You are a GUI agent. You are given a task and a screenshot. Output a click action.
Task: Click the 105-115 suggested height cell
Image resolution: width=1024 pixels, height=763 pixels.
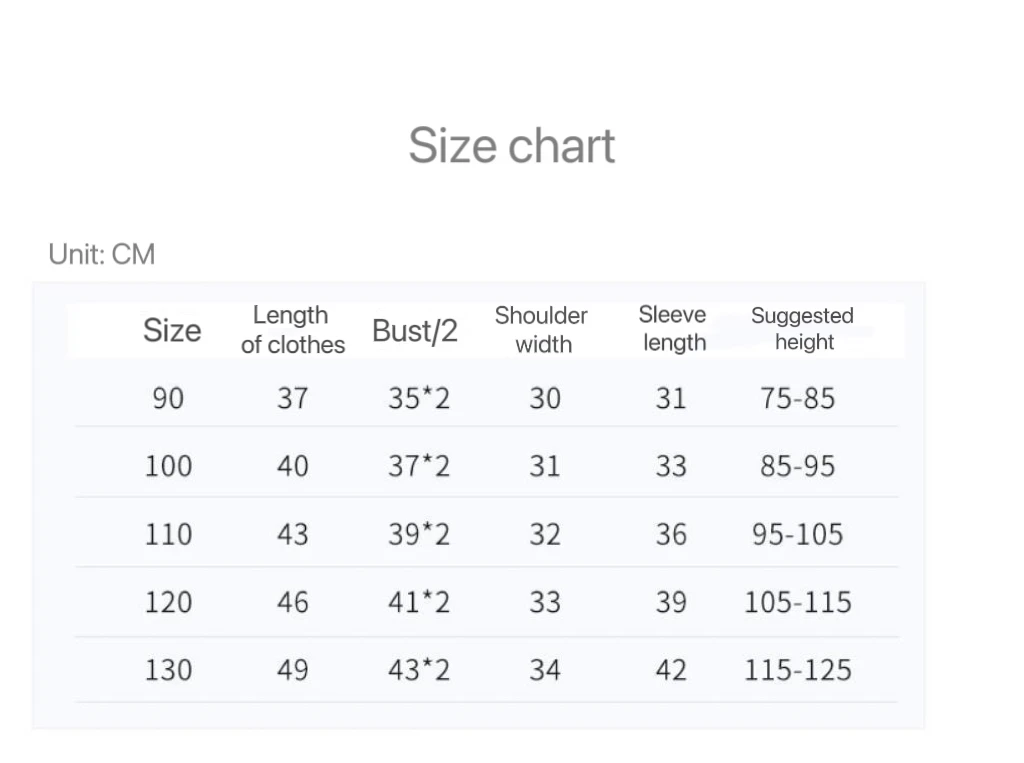[x=797, y=602]
